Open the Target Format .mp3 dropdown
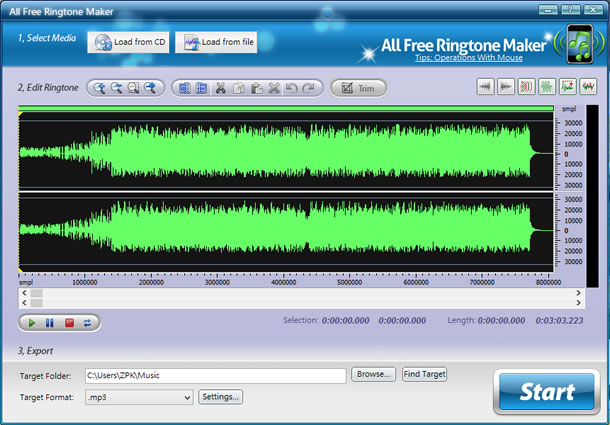This screenshot has width=610, height=425. pos(139,397)
